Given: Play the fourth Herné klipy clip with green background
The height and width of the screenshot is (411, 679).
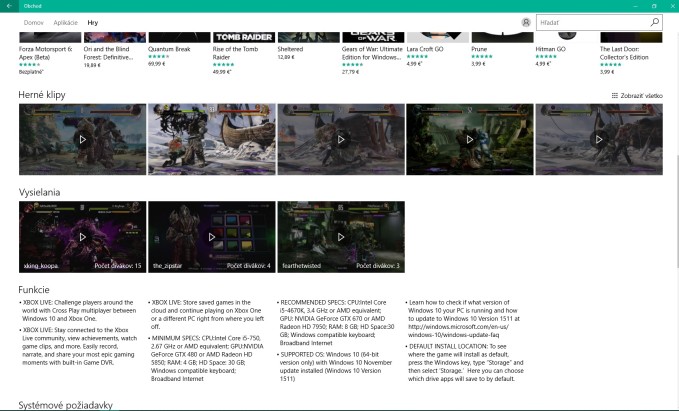Looking at the screenshot, I should click(x=469, y=139).
